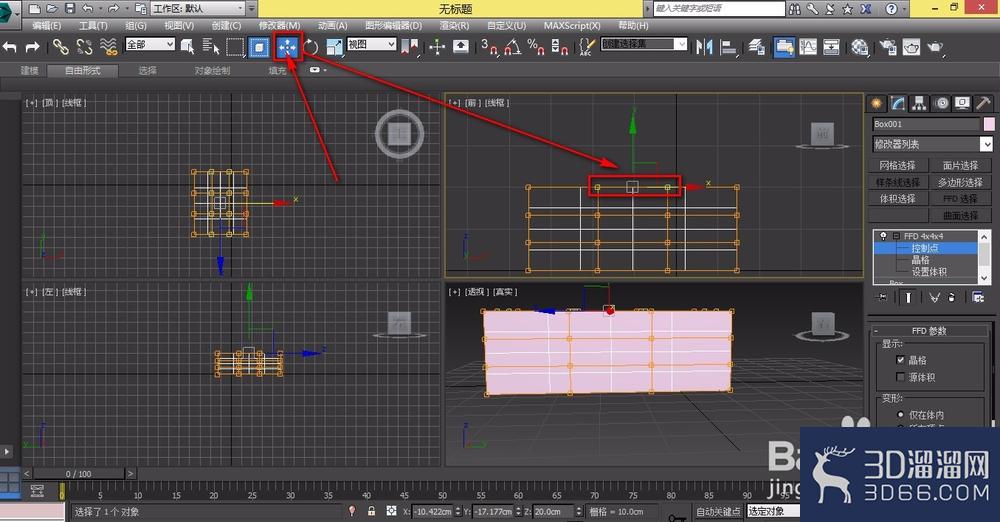
Task: Open the 修改器列表 dropdown
Action: 932,144
